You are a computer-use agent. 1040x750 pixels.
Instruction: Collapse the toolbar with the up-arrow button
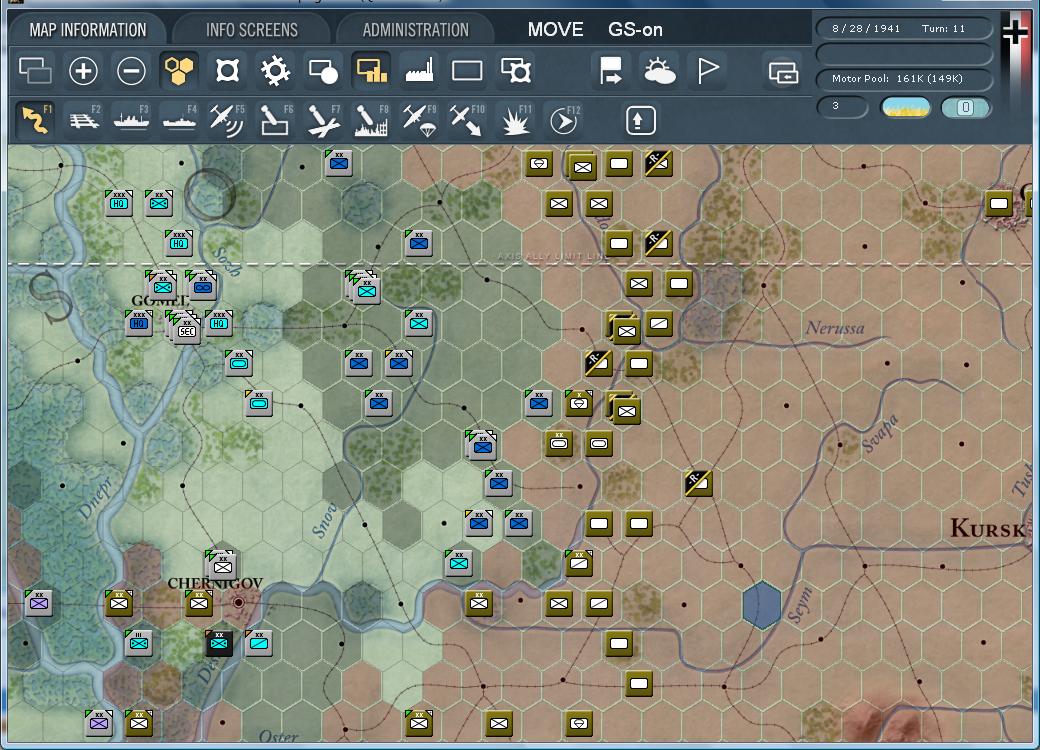pyautogui.click(x=639, y=119)
